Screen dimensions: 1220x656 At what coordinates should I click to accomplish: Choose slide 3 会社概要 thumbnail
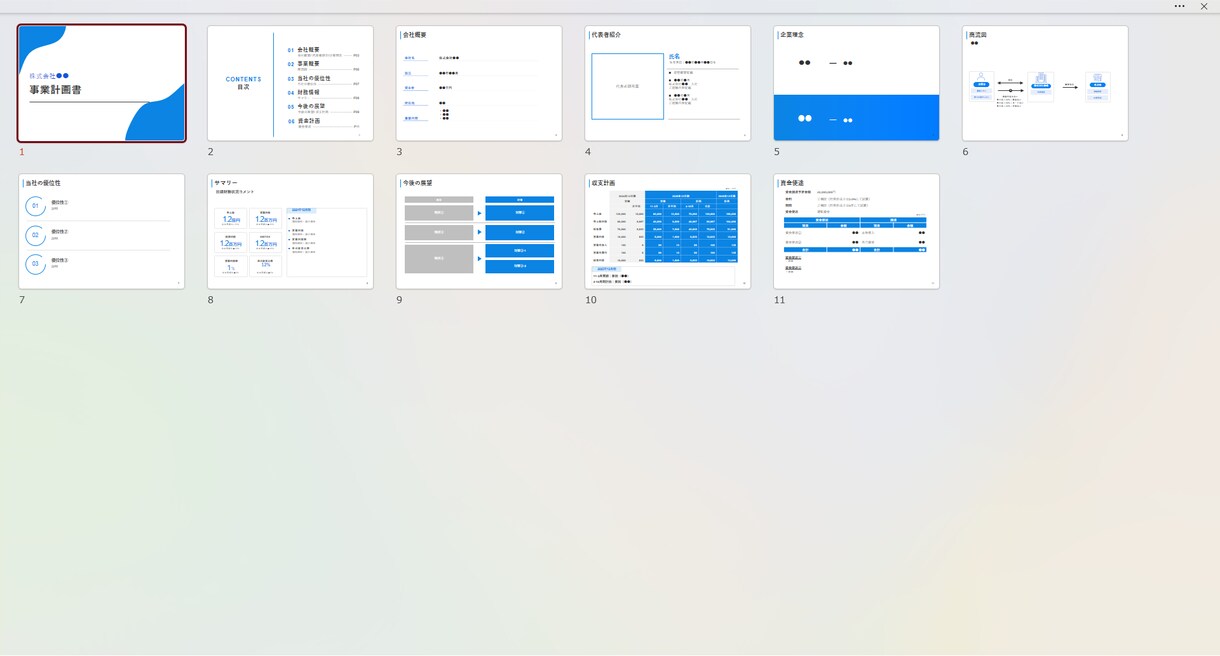point(479,83)
